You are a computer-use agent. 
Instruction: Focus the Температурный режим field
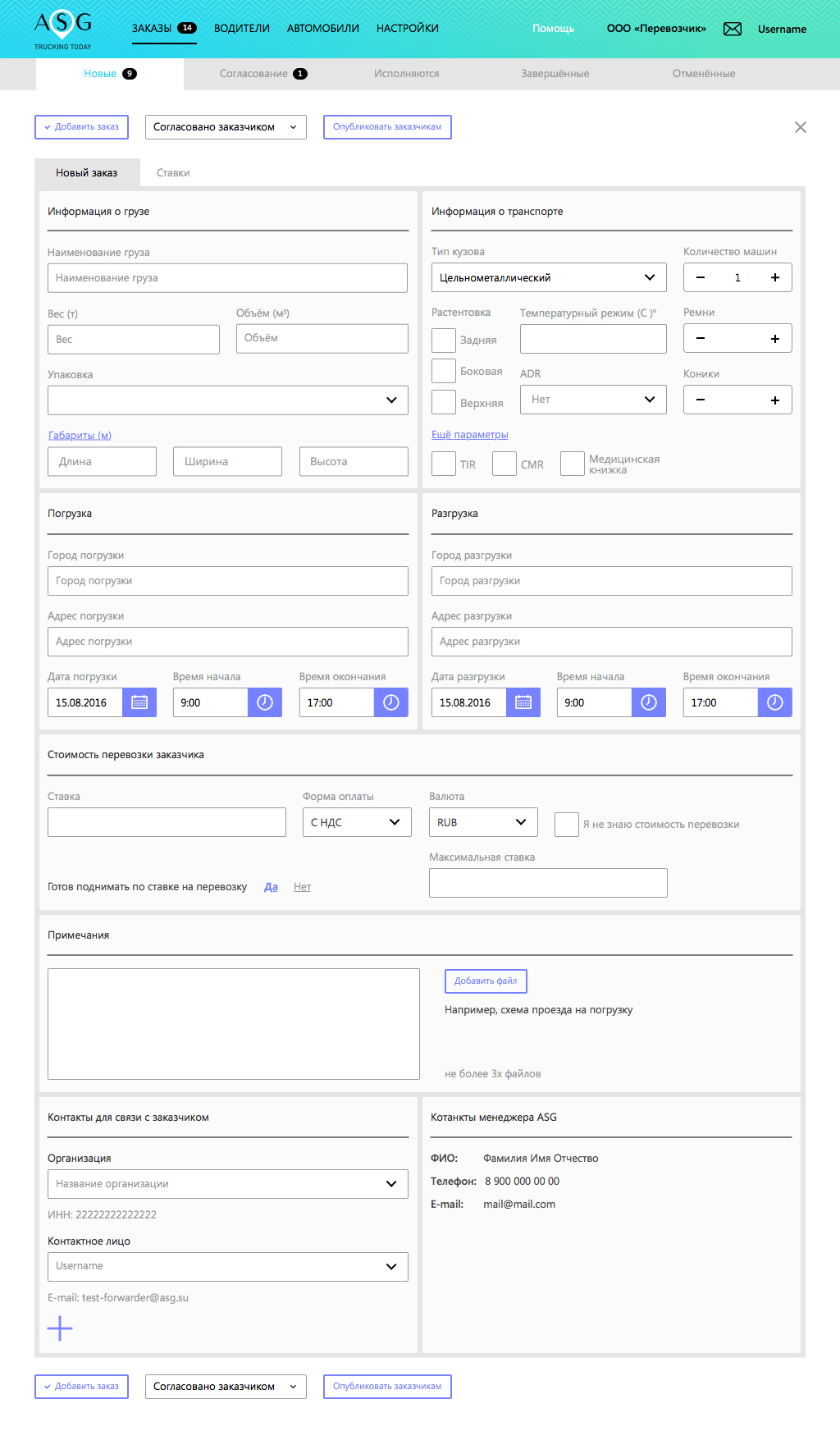[593, 339]
